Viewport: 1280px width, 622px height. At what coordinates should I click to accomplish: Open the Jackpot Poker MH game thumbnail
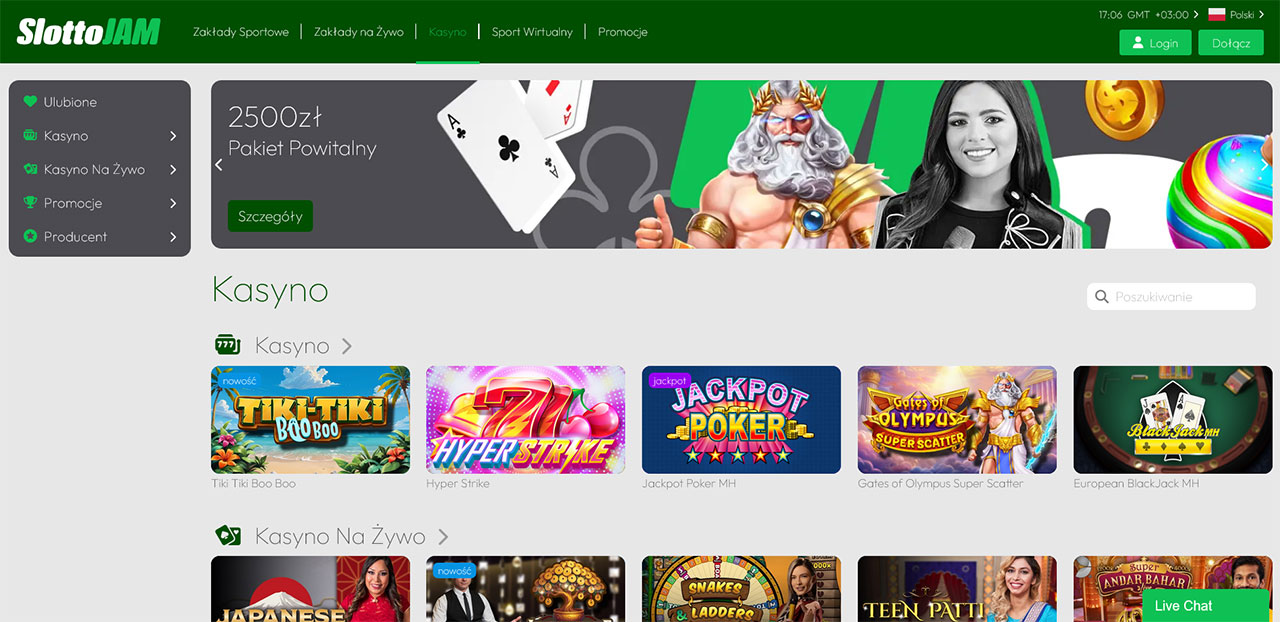coord(741,419)
